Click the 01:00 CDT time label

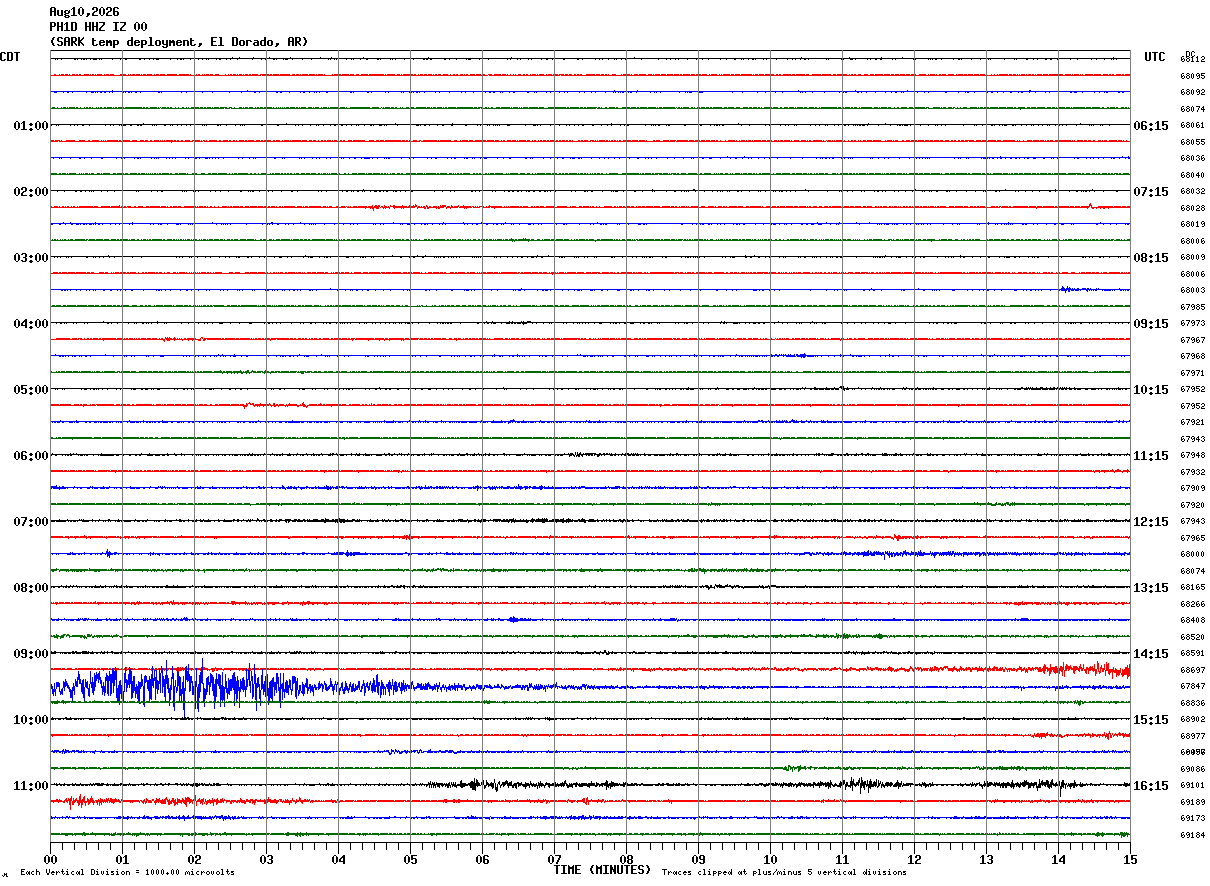click(x=30, y=126)
